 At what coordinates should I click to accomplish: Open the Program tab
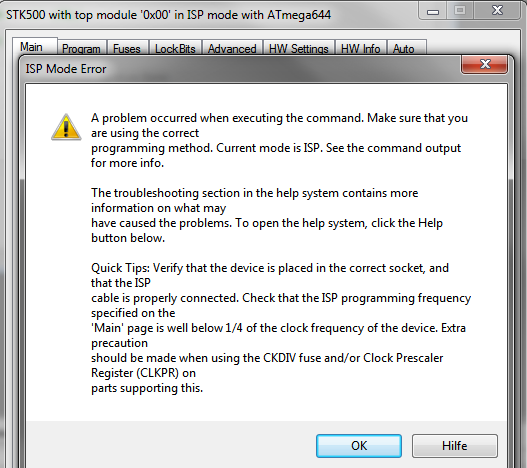(x=81, y=49)
